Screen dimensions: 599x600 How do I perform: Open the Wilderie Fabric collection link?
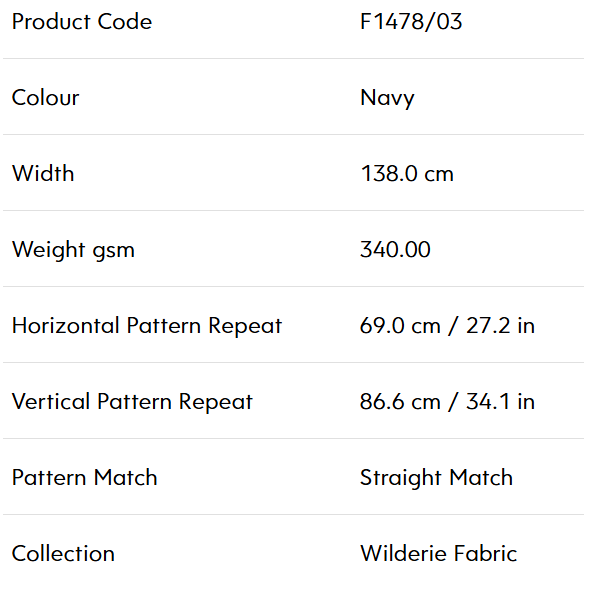point(439,554)
